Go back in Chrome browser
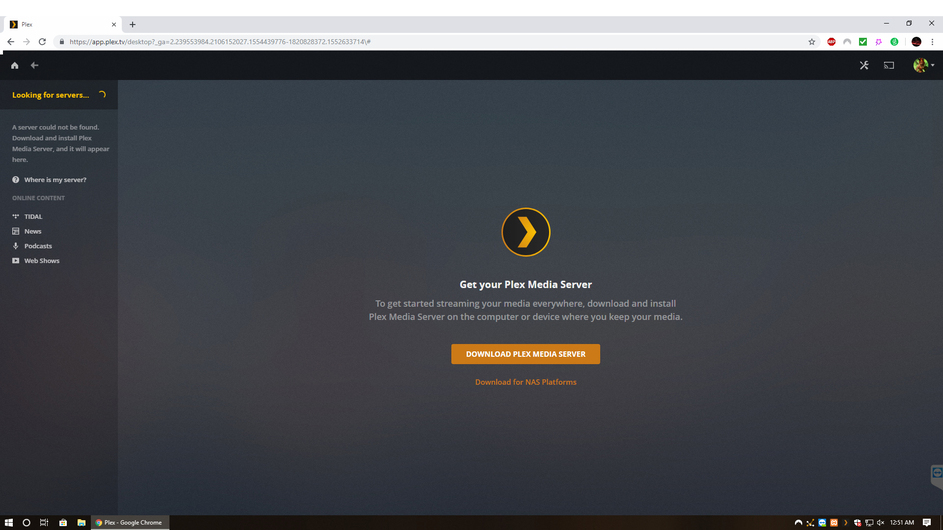Image resolution: width=943 pixels, height=530 pixels. (11, 42)
